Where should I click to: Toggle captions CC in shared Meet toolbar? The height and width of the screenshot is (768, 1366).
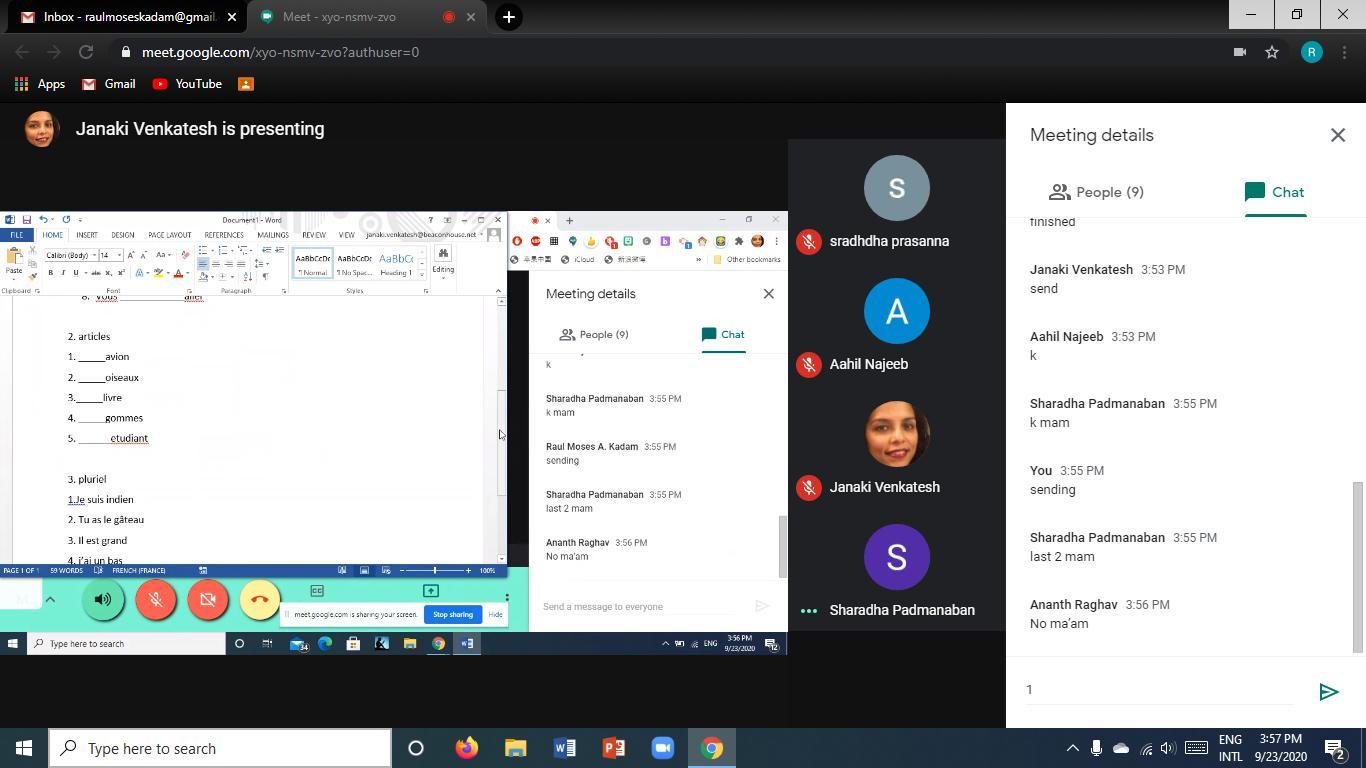tap(317, 591)
